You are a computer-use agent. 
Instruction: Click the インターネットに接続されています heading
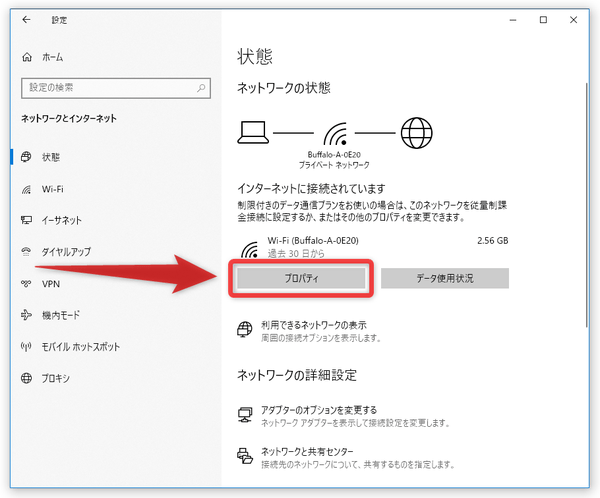click(311, 188)
